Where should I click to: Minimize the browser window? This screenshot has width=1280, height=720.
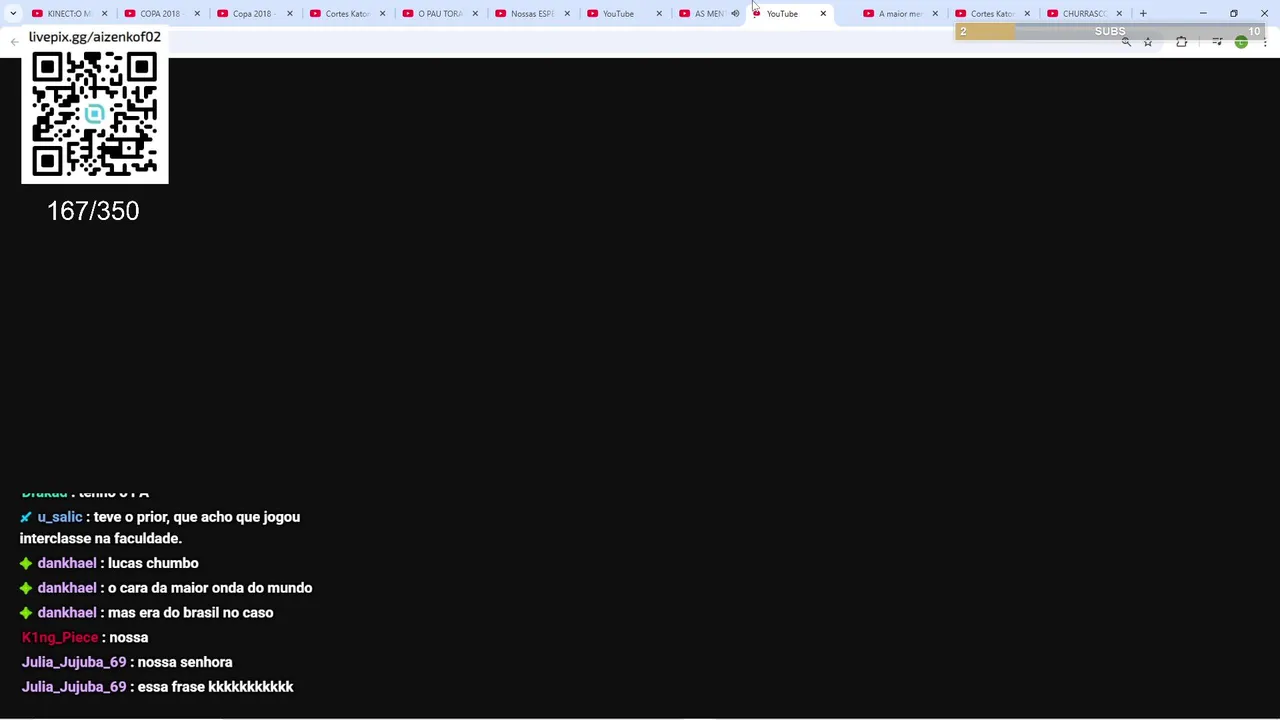(x=1203, y=14)
